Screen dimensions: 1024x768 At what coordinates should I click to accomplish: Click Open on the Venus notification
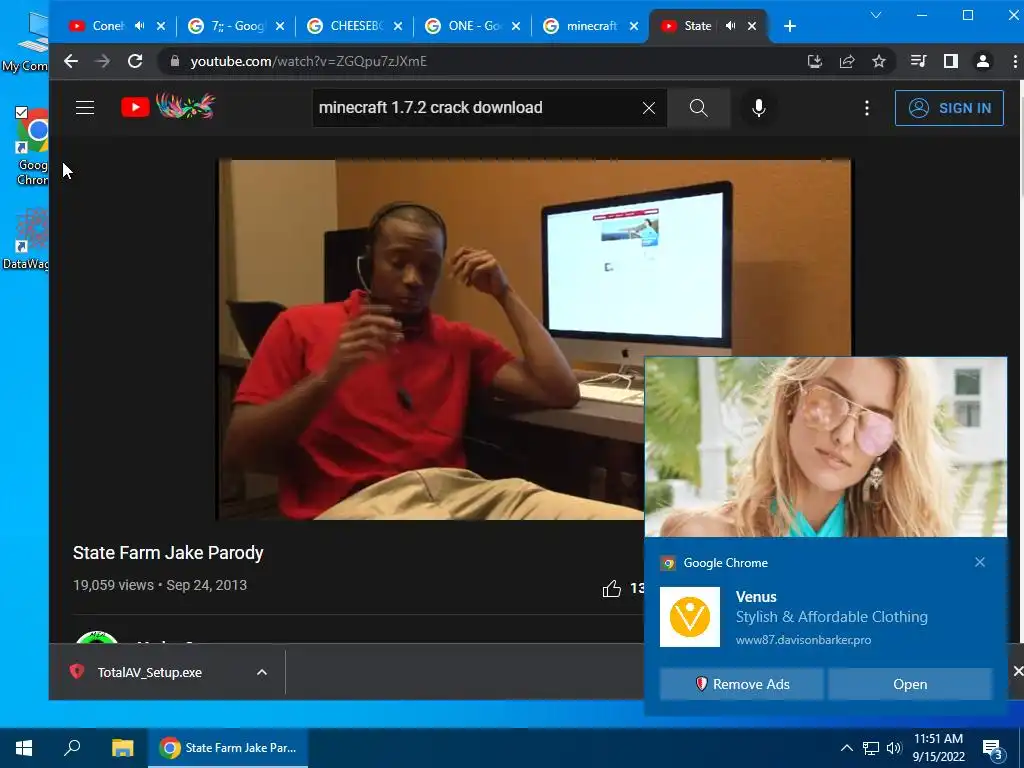click(x=910, y=684)
